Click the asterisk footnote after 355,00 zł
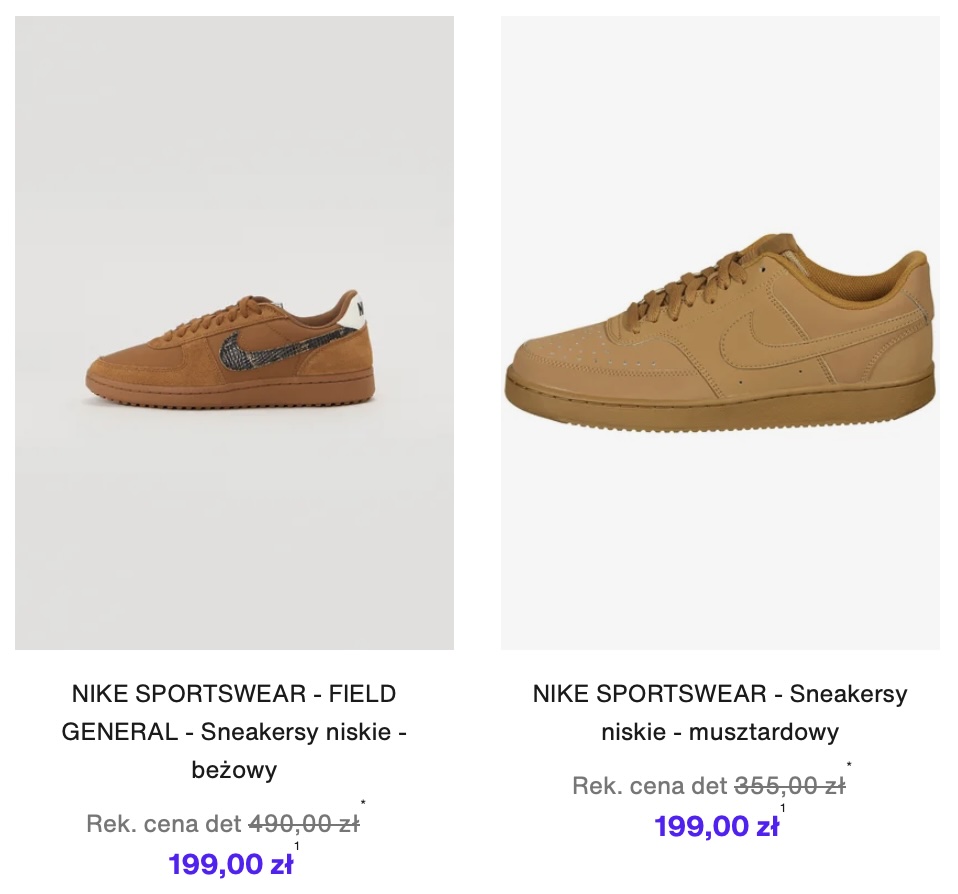958x894 pixels. (849, 766)
